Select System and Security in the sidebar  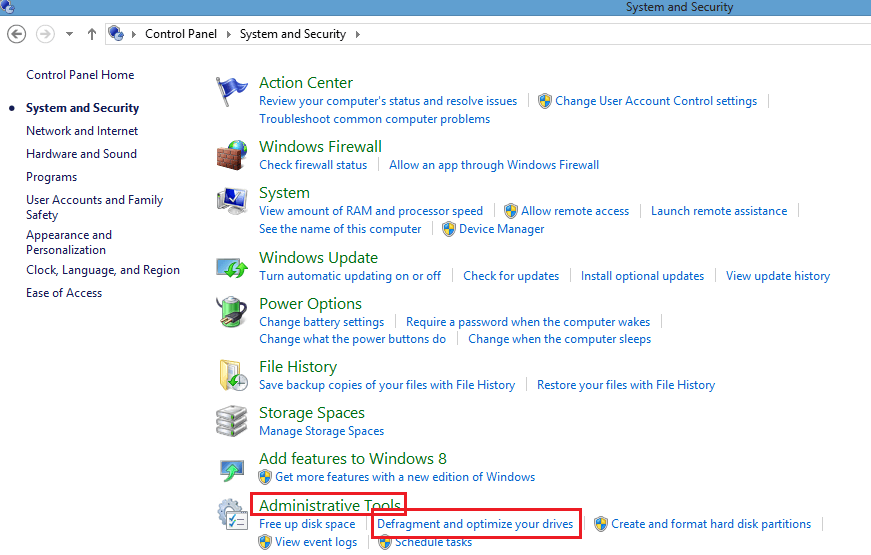[x=82, y=108]
